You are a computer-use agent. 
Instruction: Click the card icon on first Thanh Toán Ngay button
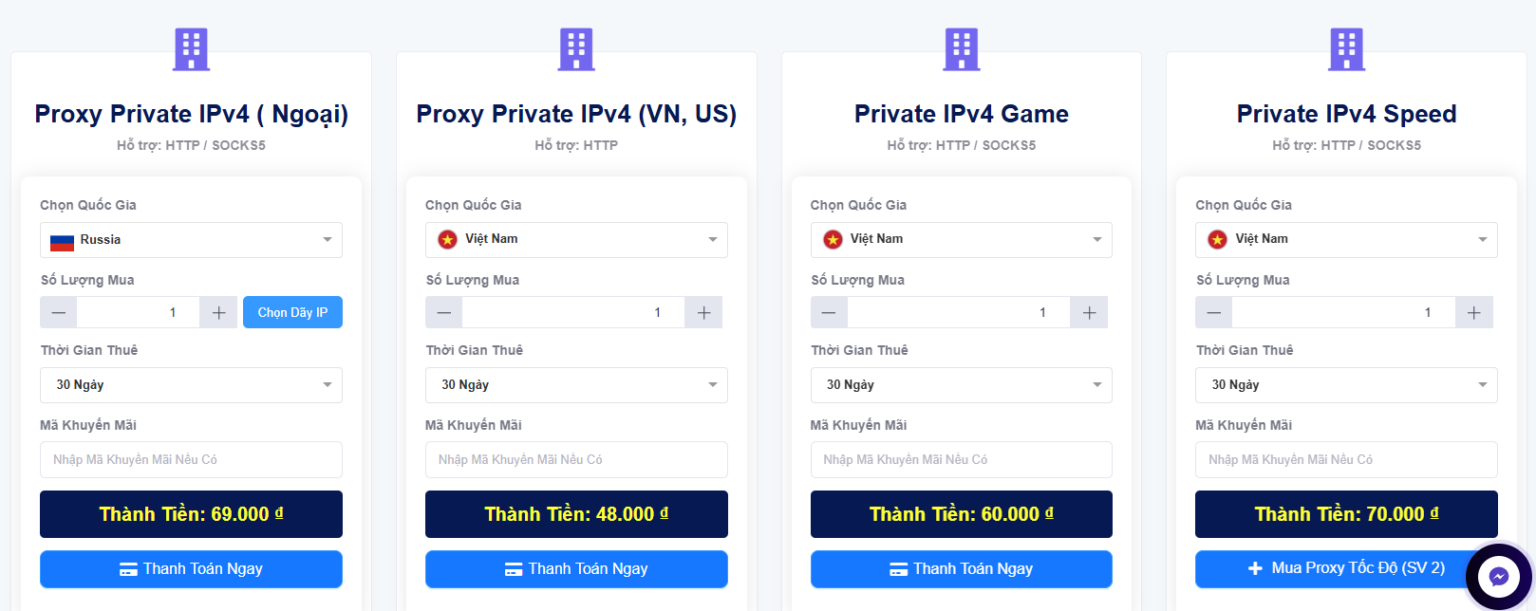point(127,568)
